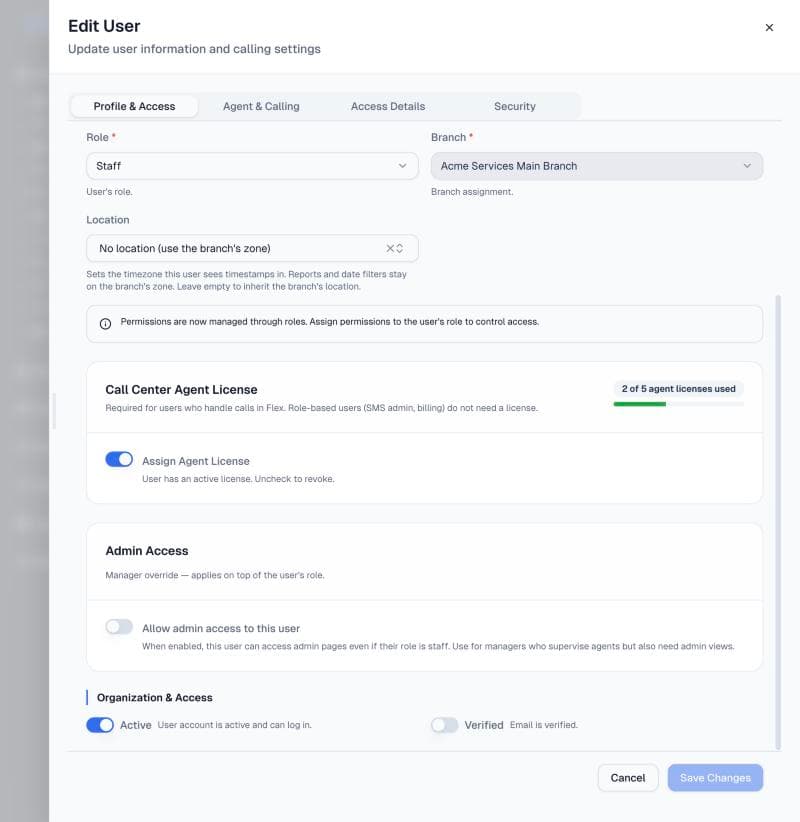Clear the Location field with X icon
Screen dimensions: 800x822
(390, 248)
